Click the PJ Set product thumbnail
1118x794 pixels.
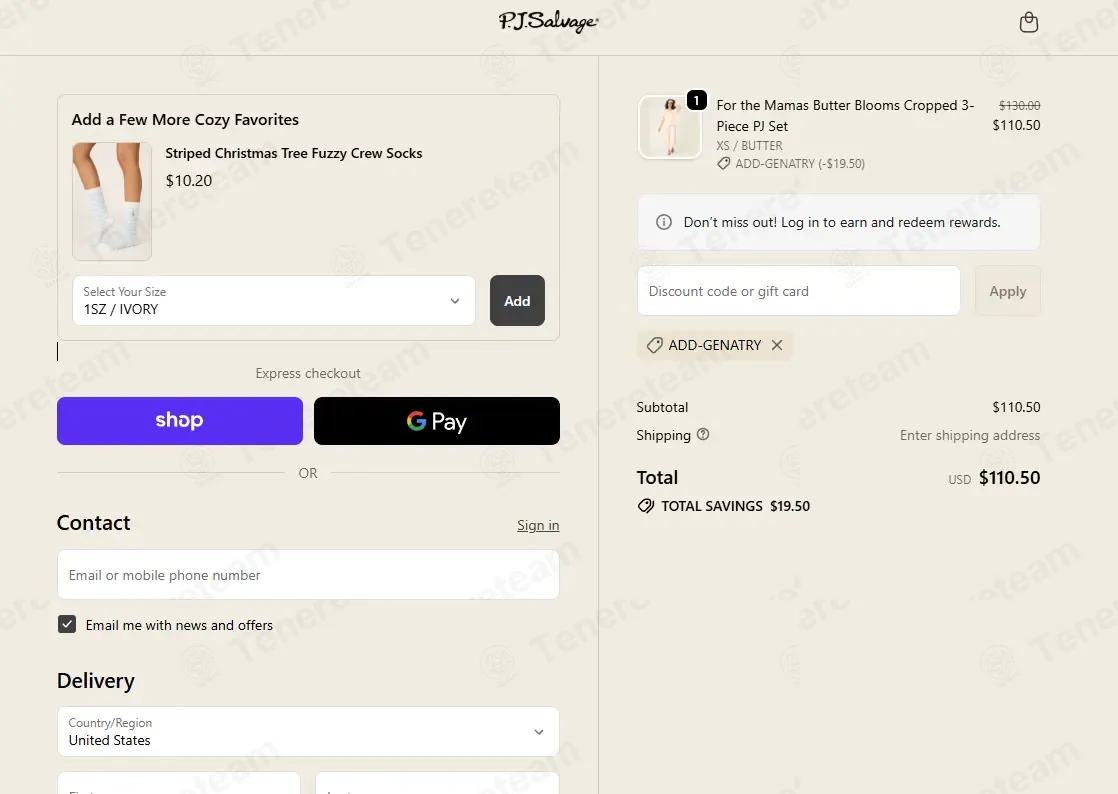pyautogui.click(x=670, y=127)
